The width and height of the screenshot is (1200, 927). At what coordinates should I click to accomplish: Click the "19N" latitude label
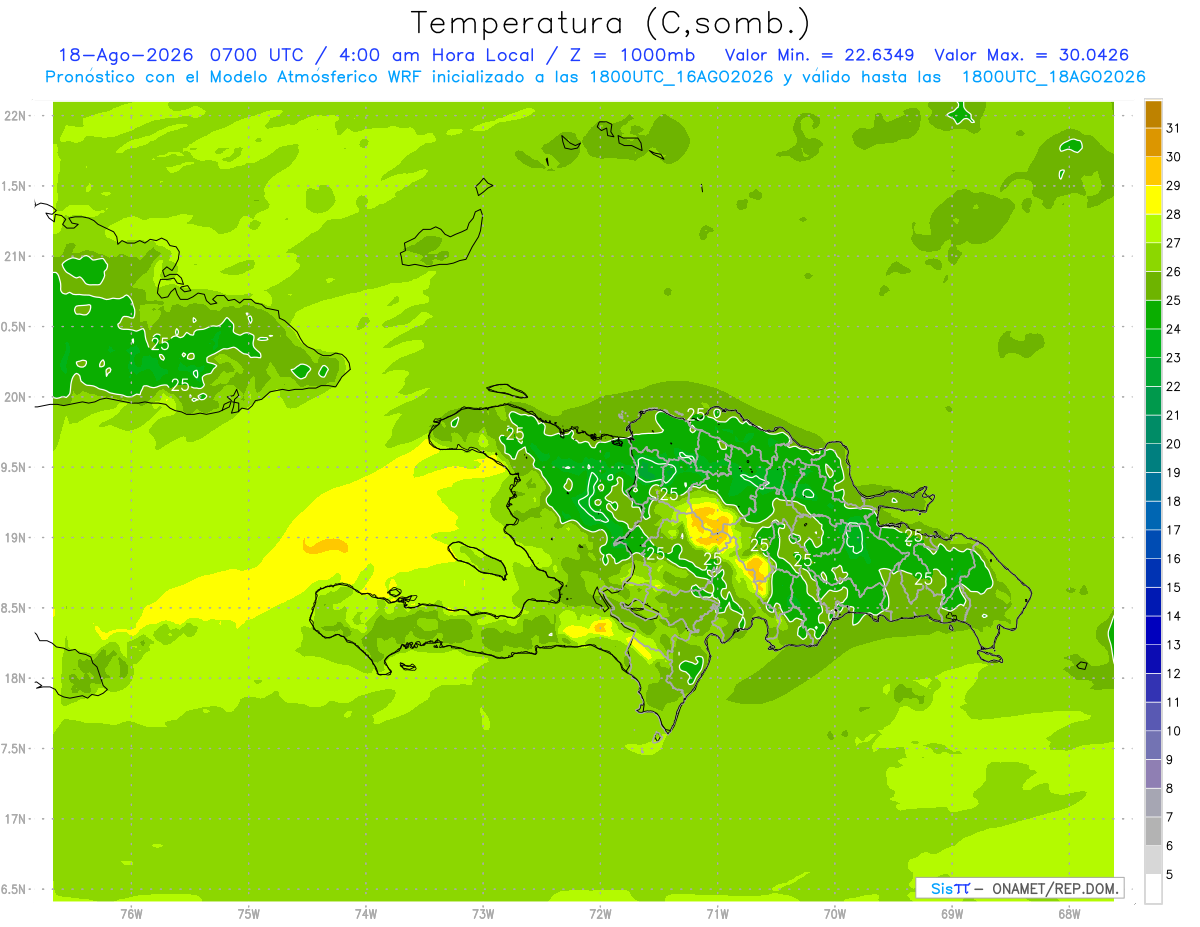(x=15, y=538)
